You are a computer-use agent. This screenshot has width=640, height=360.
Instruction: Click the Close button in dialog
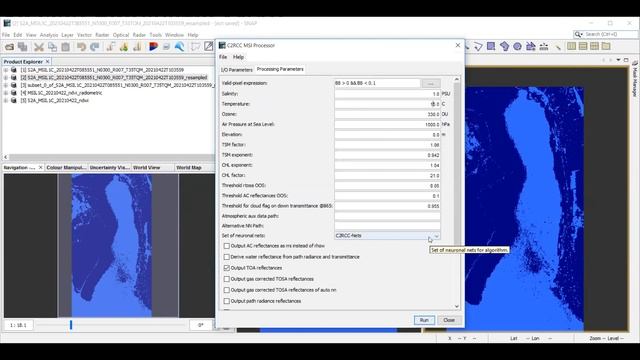point(449,320)
